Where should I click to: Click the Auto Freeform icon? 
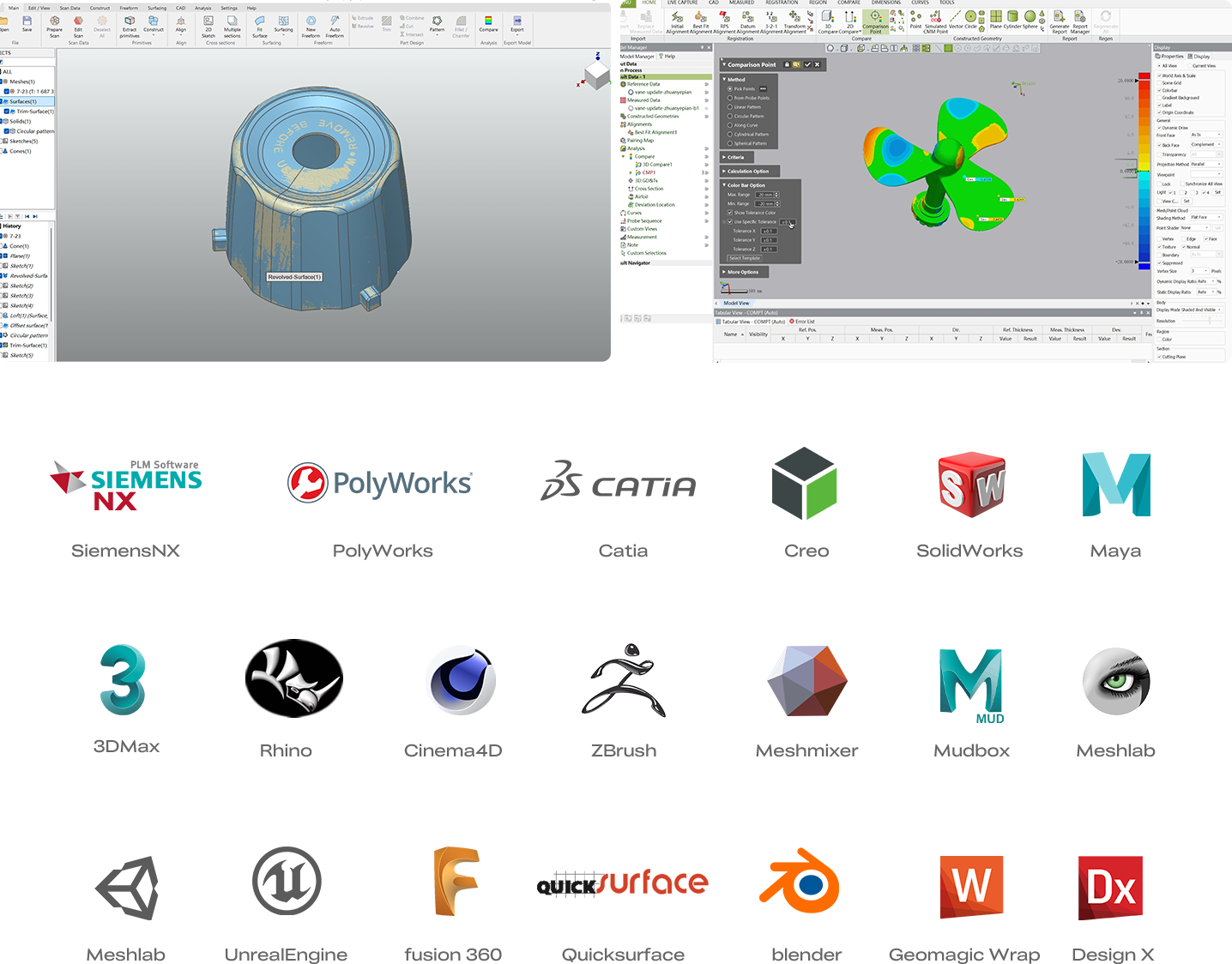tap(335, 22)
